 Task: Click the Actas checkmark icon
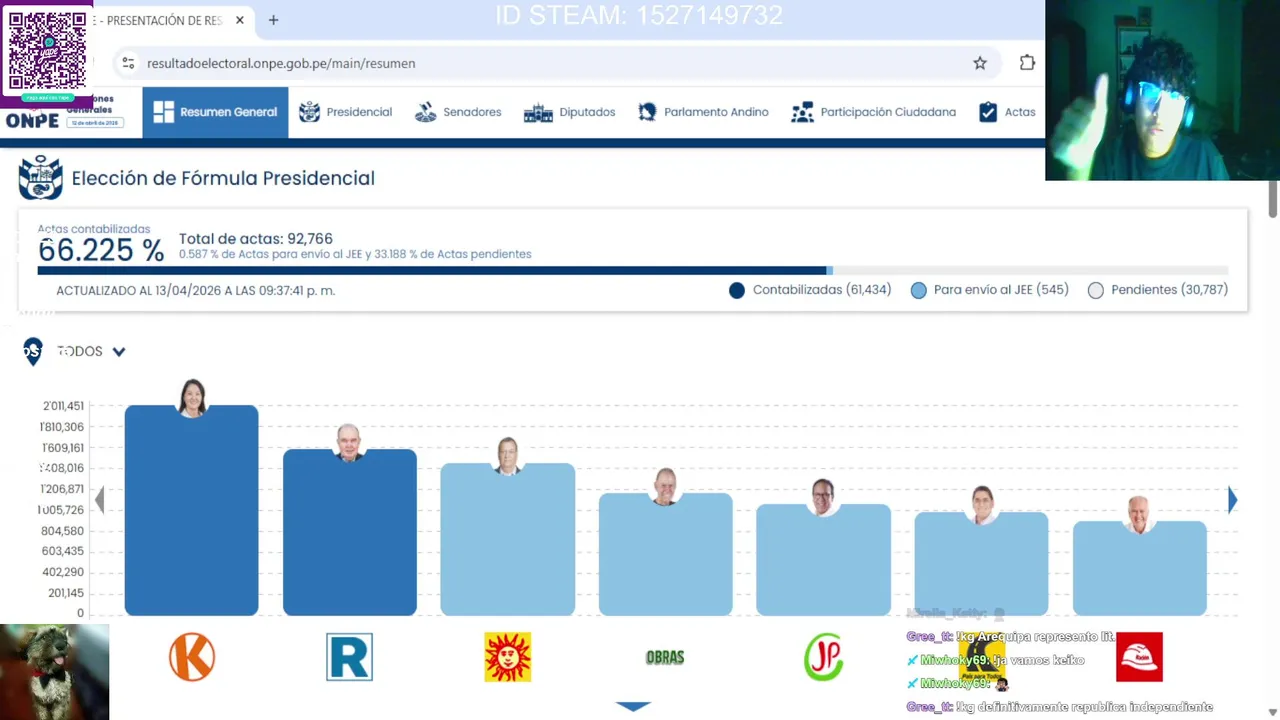point(988,112)
